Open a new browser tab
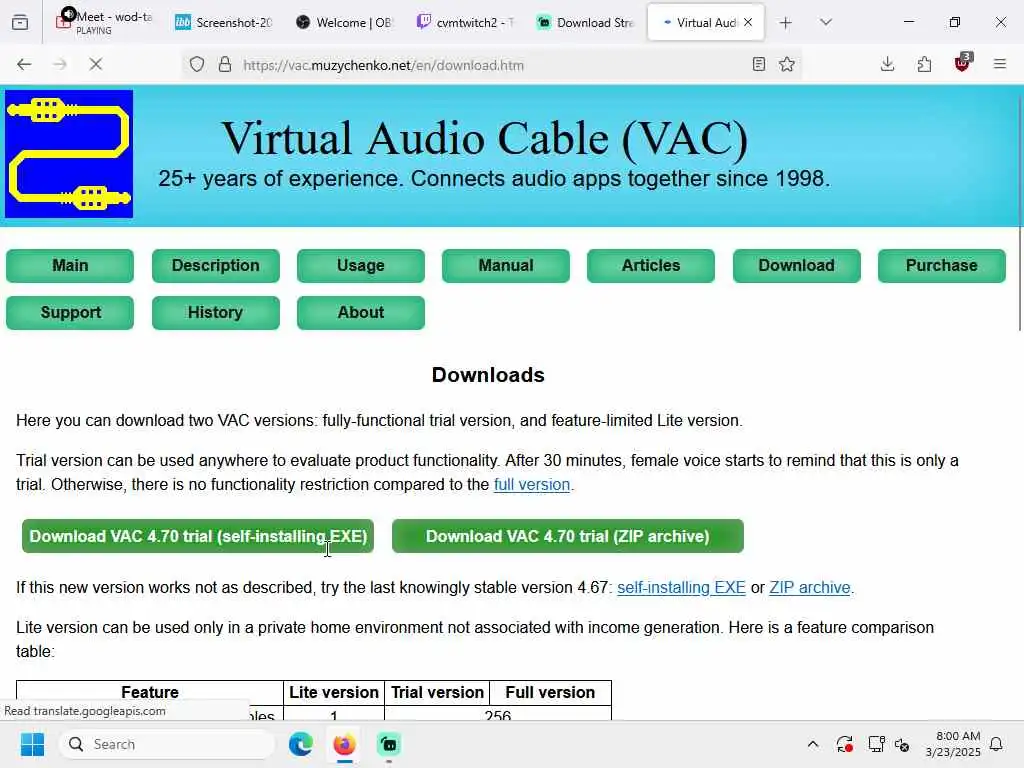 click(x=786, y=23)
